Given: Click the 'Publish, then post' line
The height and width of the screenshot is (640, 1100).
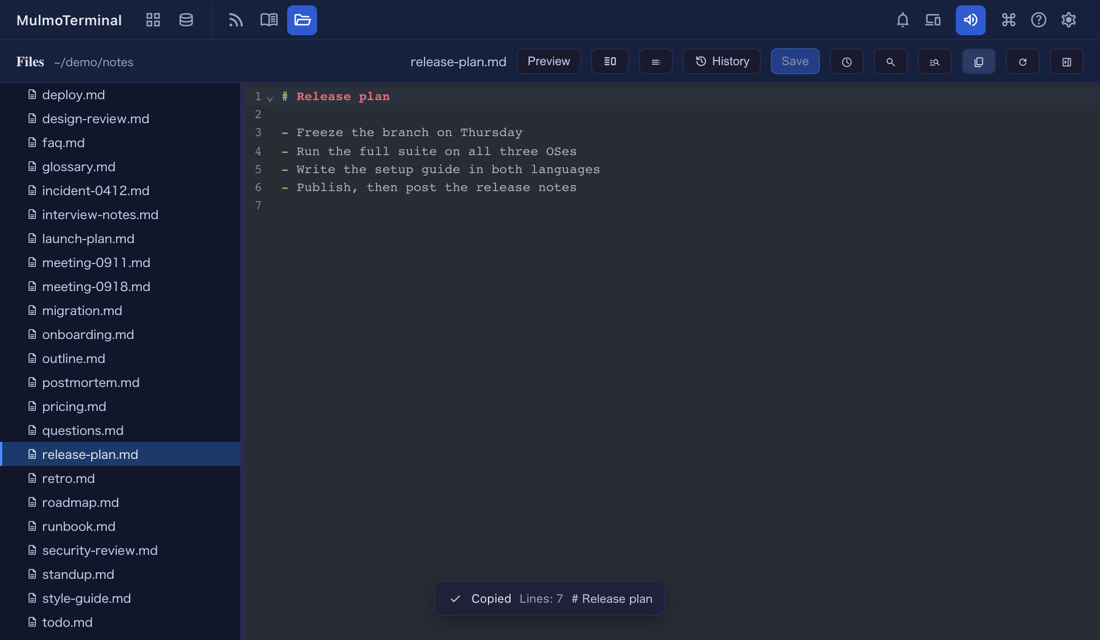Looking at the screenshot, I should point(429,188).
